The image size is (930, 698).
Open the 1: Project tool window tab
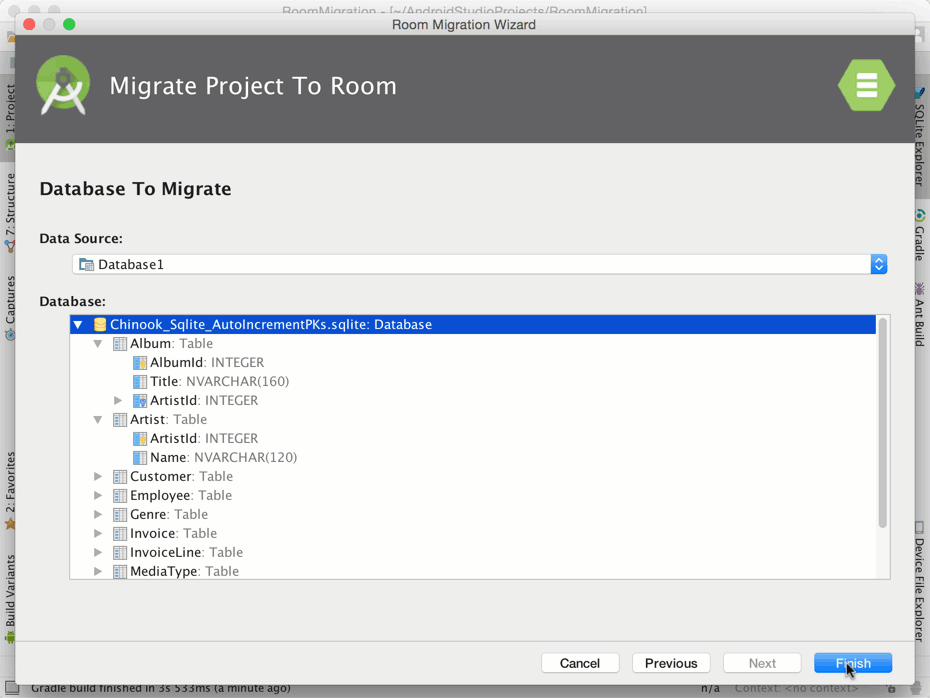click(9, 116)
